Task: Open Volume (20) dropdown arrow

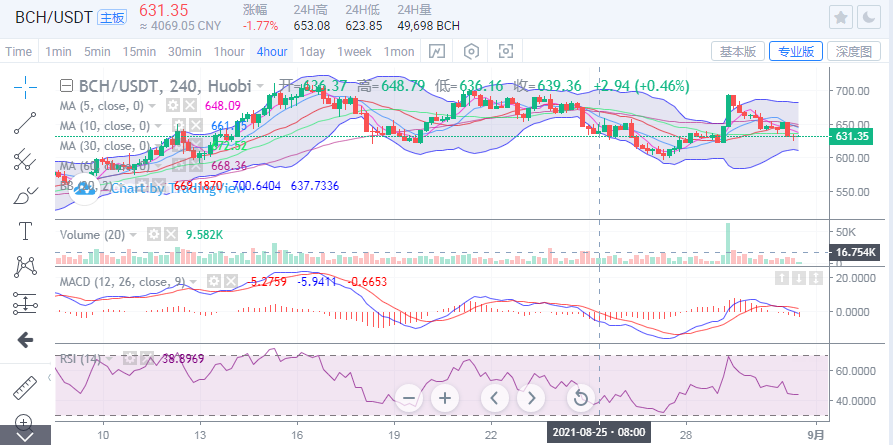Action: tap(133, 235)
